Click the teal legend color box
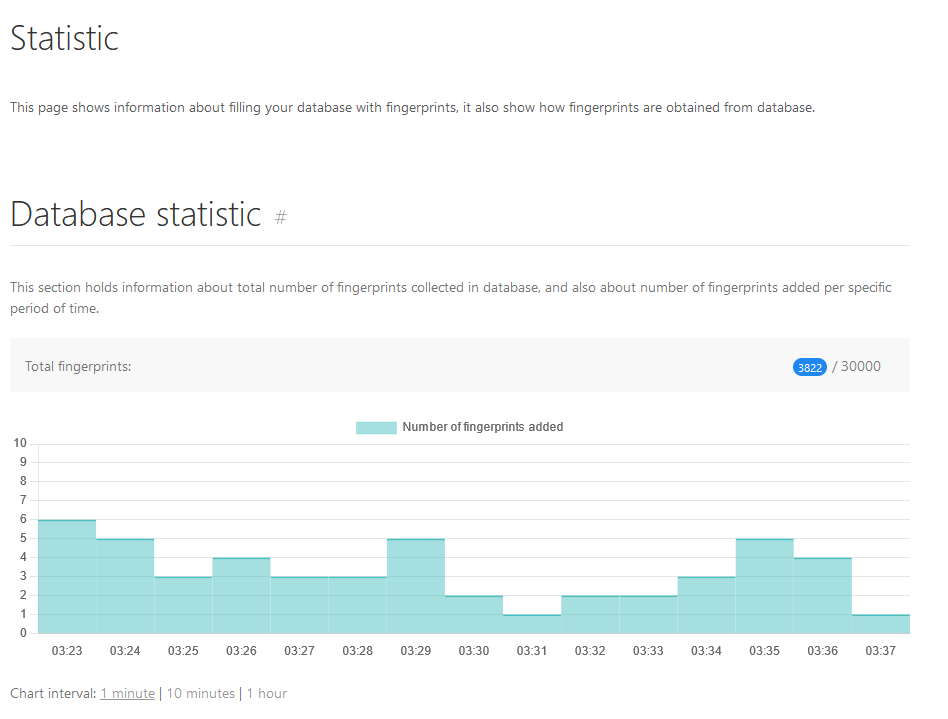Image resolution: width=948 pixels, height=719 pixels. (376, 427)
